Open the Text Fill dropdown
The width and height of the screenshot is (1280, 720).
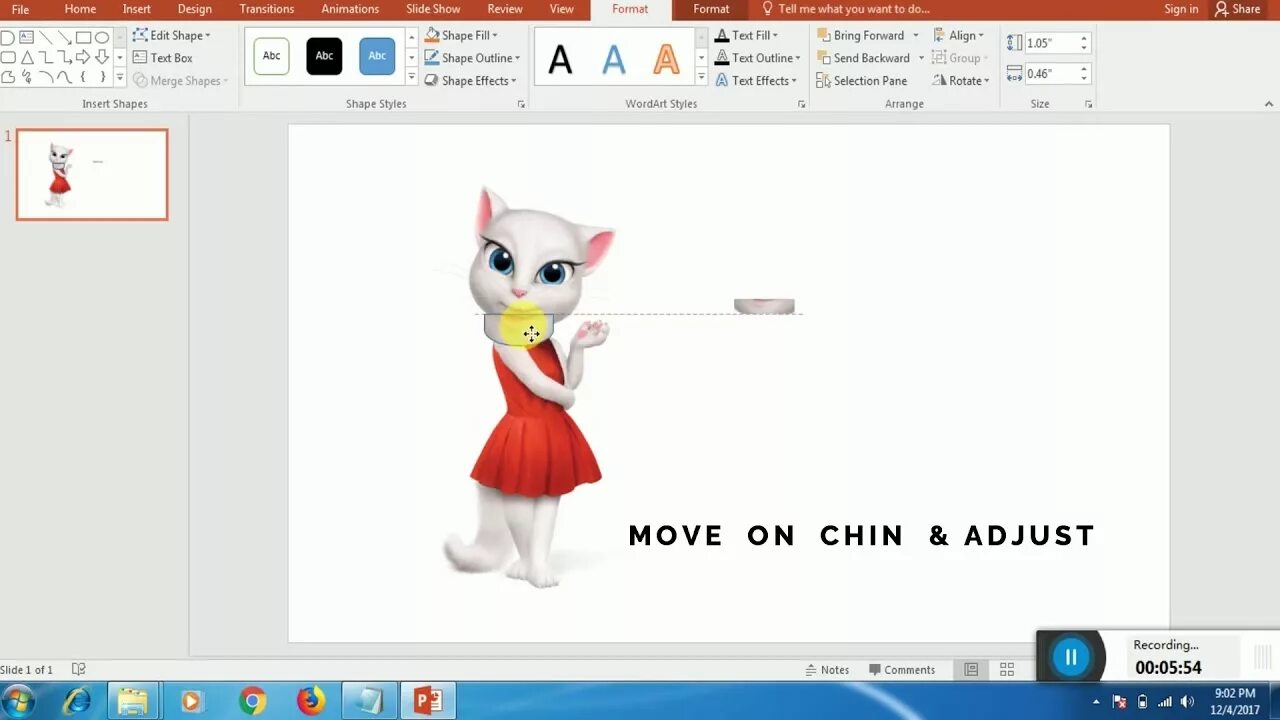[746, 35]
